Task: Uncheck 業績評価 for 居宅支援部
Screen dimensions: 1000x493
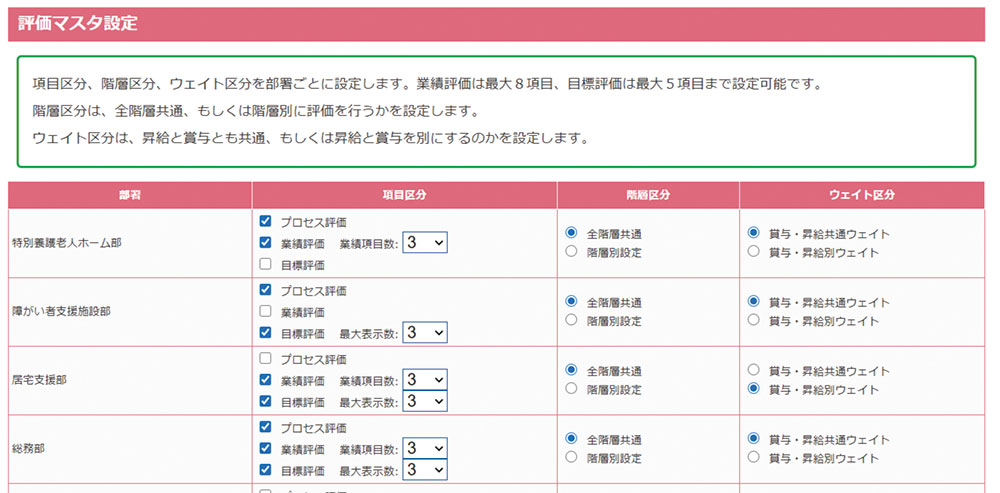Action: tap(265, 380)
